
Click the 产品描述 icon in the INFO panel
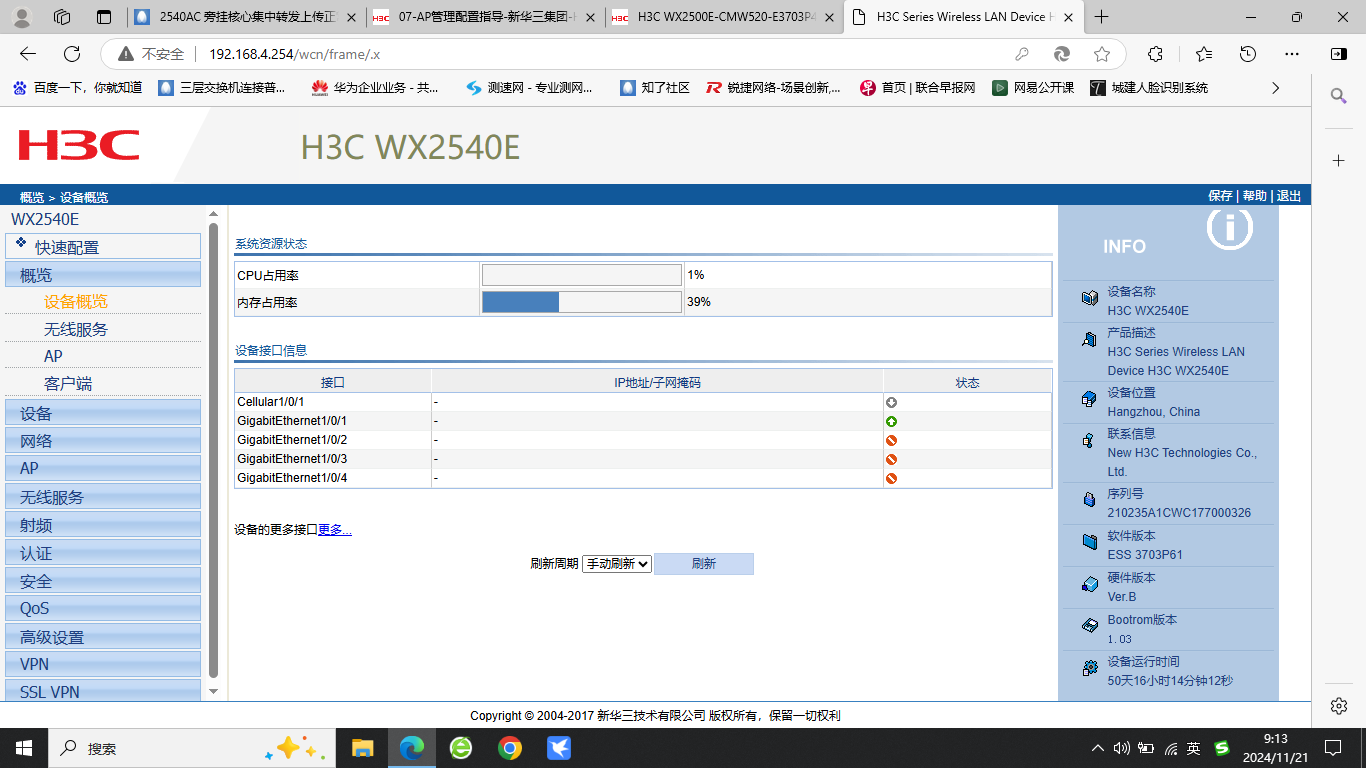point(1089,339)
